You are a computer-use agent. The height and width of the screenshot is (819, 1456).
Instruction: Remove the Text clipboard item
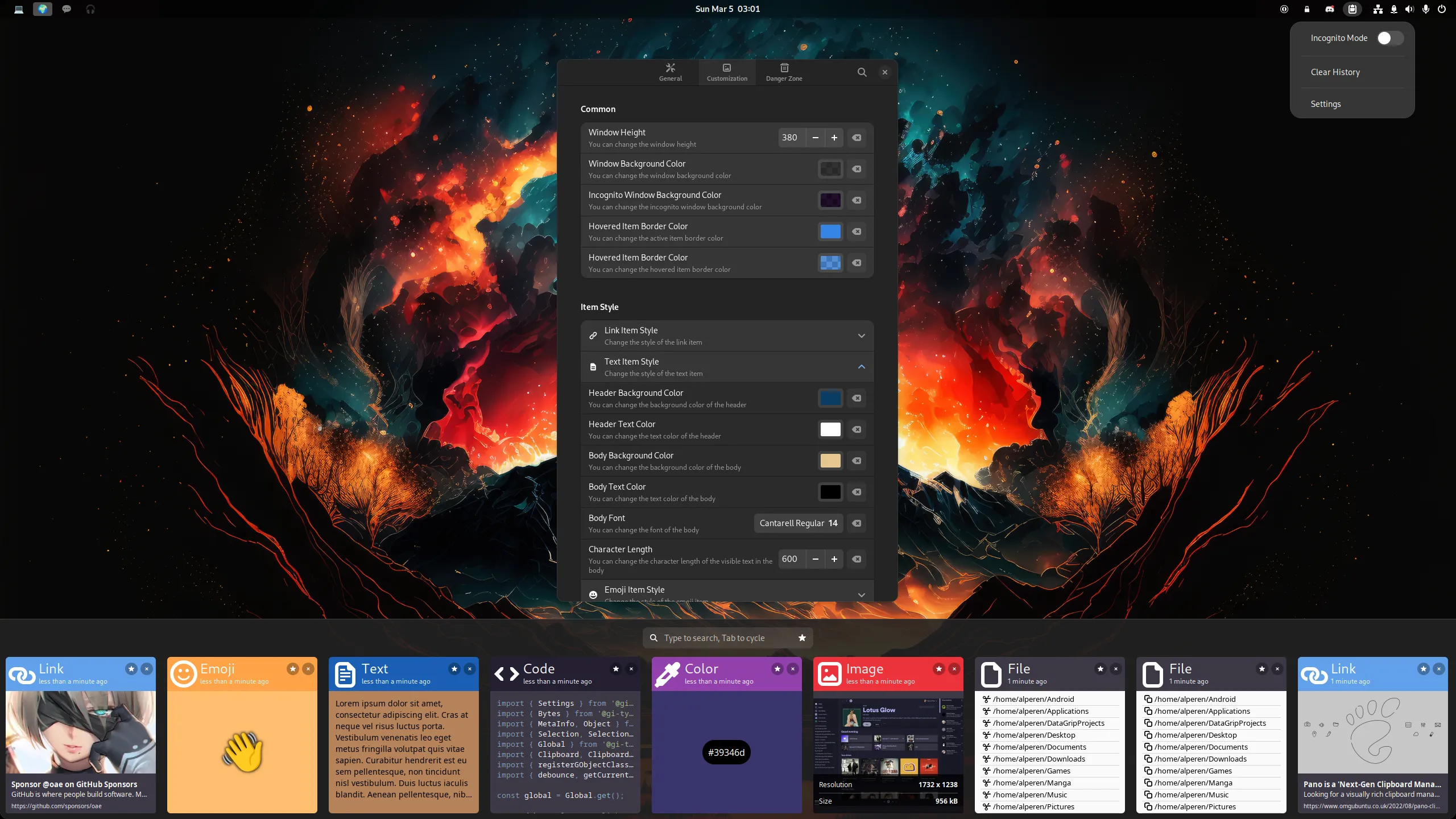470,669
